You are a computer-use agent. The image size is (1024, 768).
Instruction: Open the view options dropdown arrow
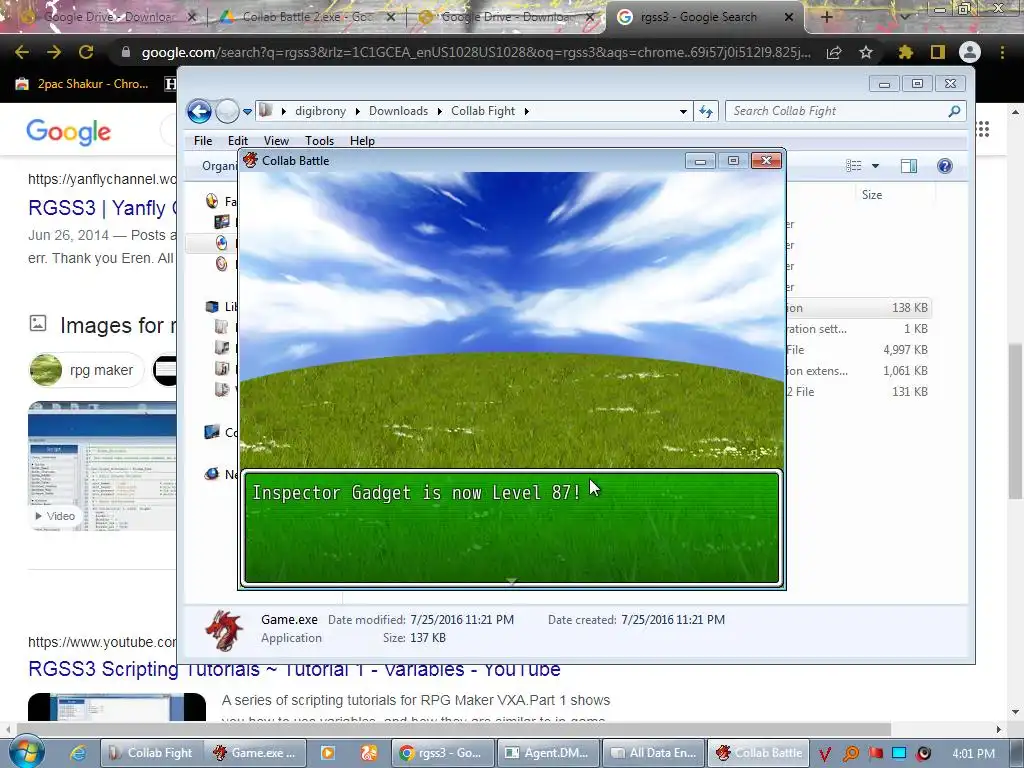(875, 166)
